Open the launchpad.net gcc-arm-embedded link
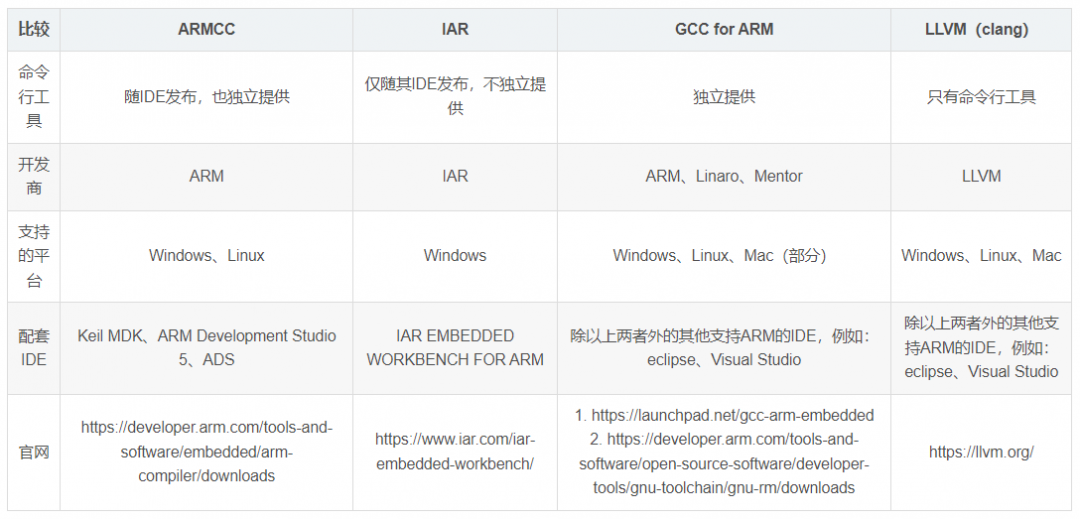Viewport: 1080px width, 519px height. pyautogui.click(x=733, y=415)
